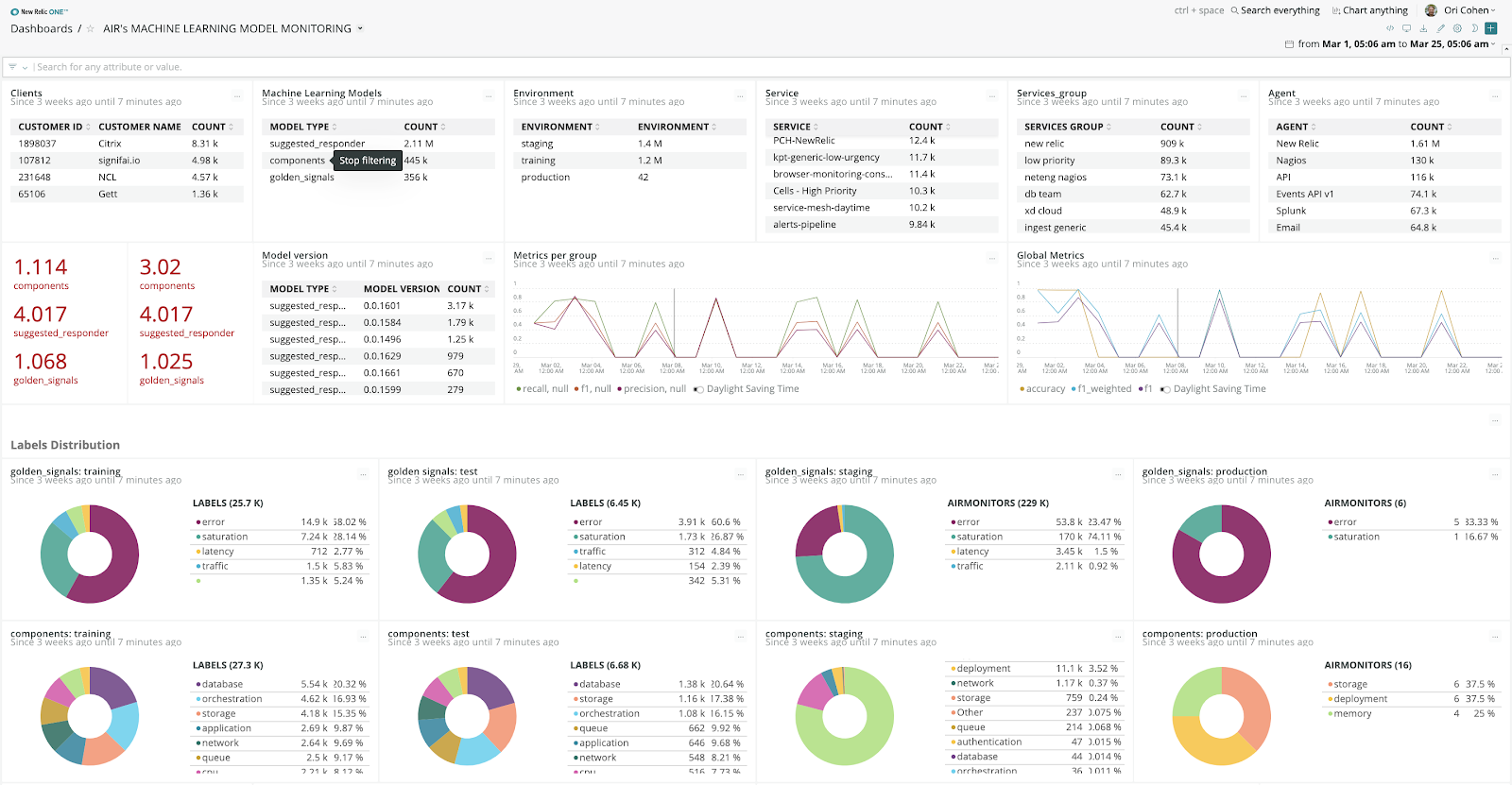Select the Citrix customer row
The height and width of the screenshot is (785, 1512).
point(127,144)
